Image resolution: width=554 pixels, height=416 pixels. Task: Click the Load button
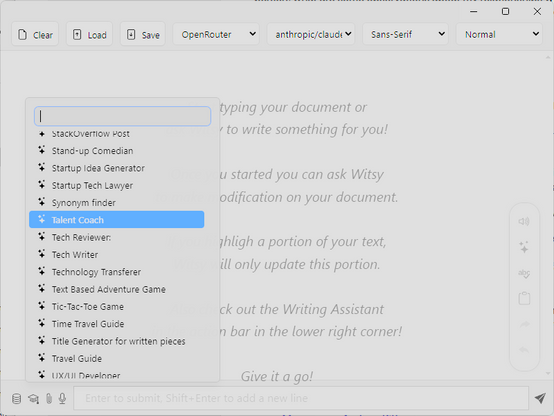89,35
